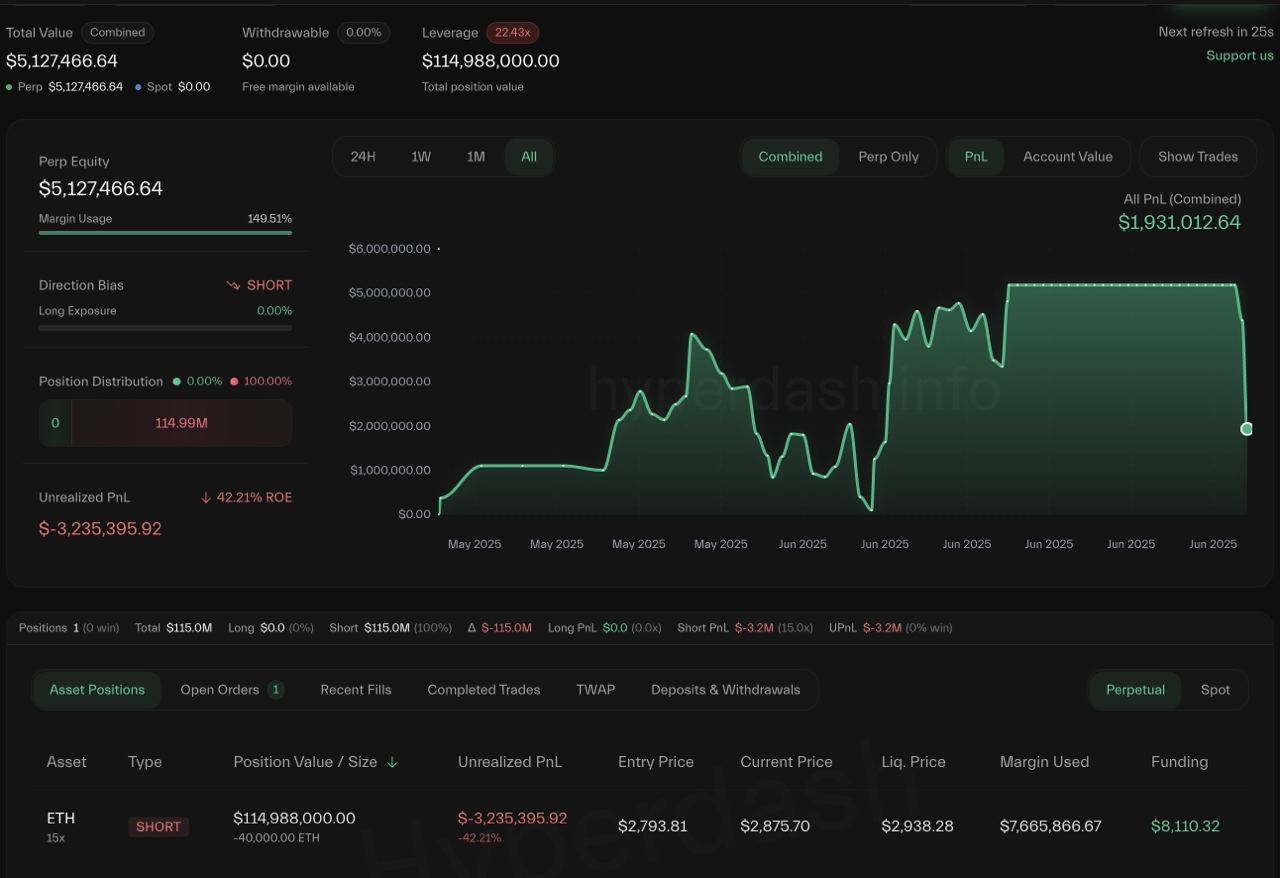Click the Support us link
Image resolution: width=1280 pixels, height=878 pixels.
coord(1240,55)
